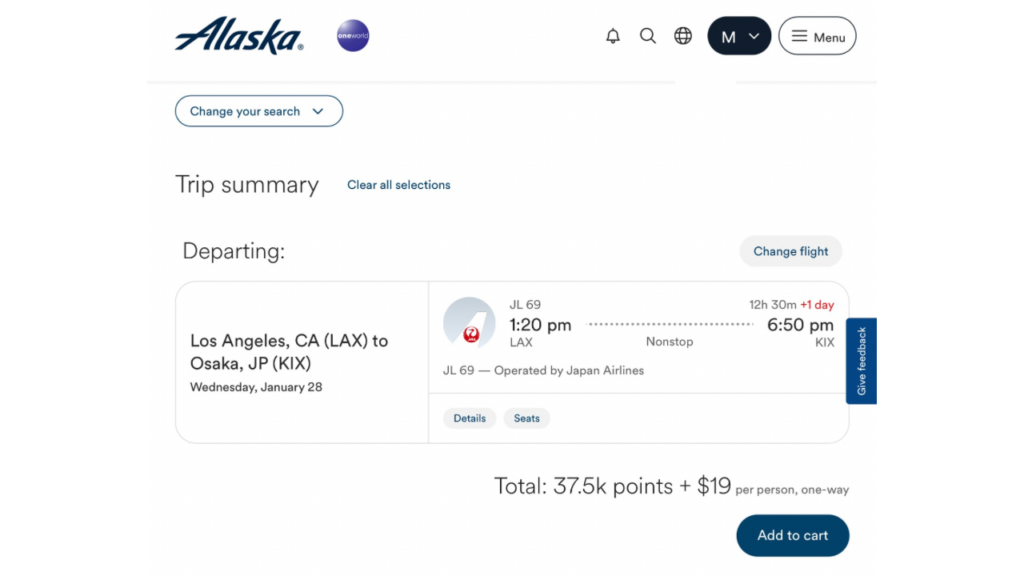View Seats for flight JL 69
This screenshot has height=576, width=1024.
tap(527, 418)
